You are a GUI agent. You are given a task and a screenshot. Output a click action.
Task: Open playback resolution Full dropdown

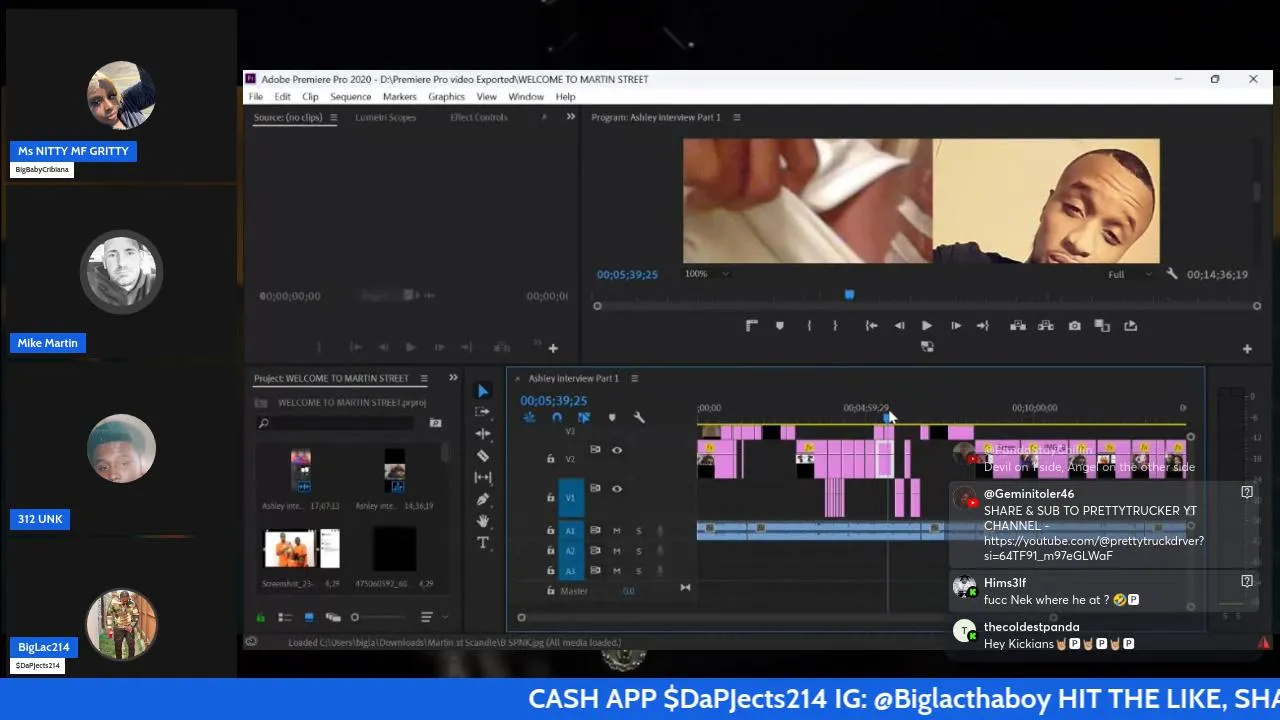pos(1129,275)
